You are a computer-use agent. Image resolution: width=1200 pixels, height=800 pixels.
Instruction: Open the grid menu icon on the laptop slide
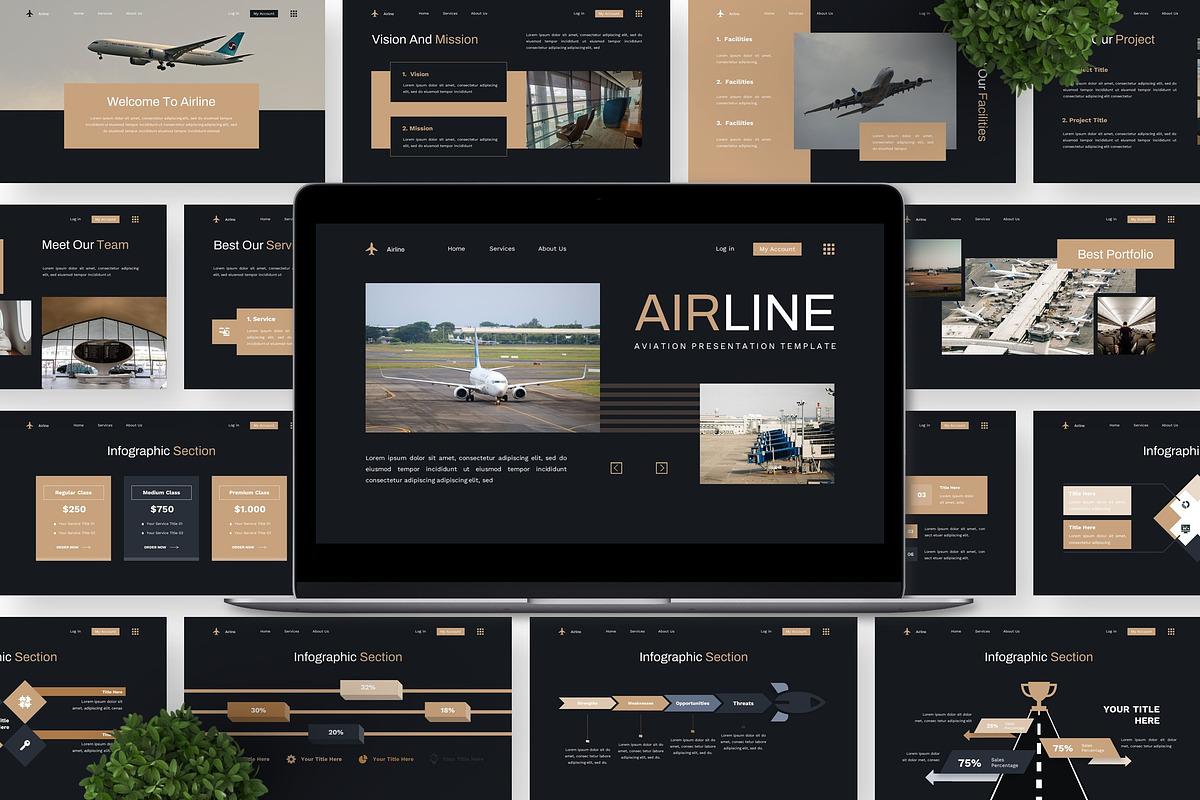pos(828,249)
